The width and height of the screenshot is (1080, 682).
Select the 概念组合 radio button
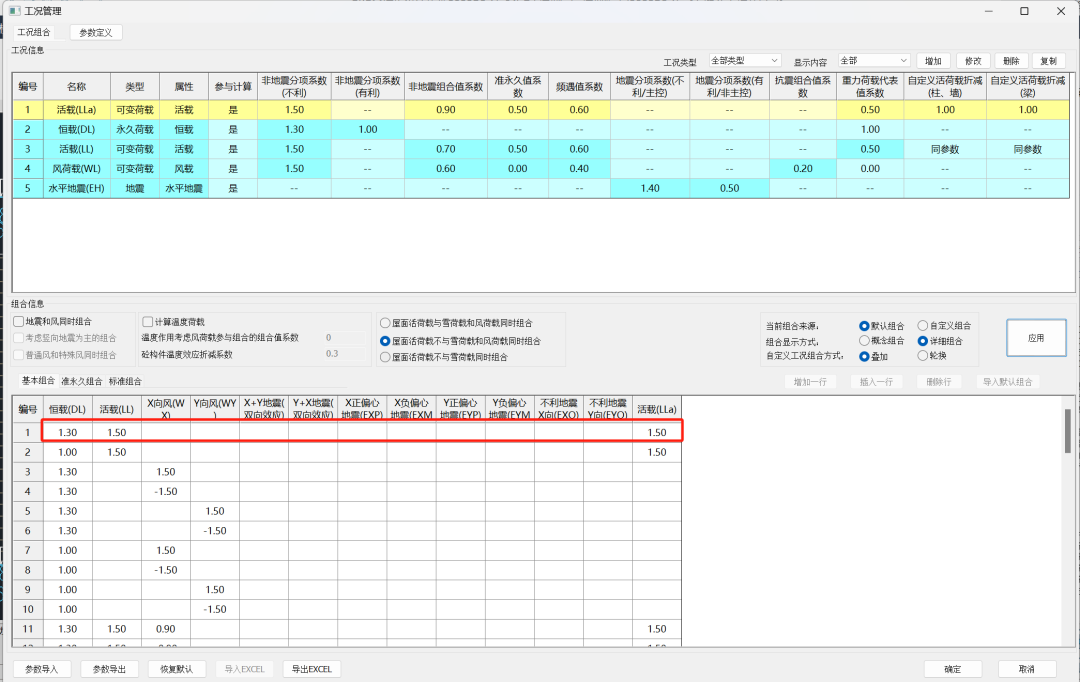pos(866,340)
